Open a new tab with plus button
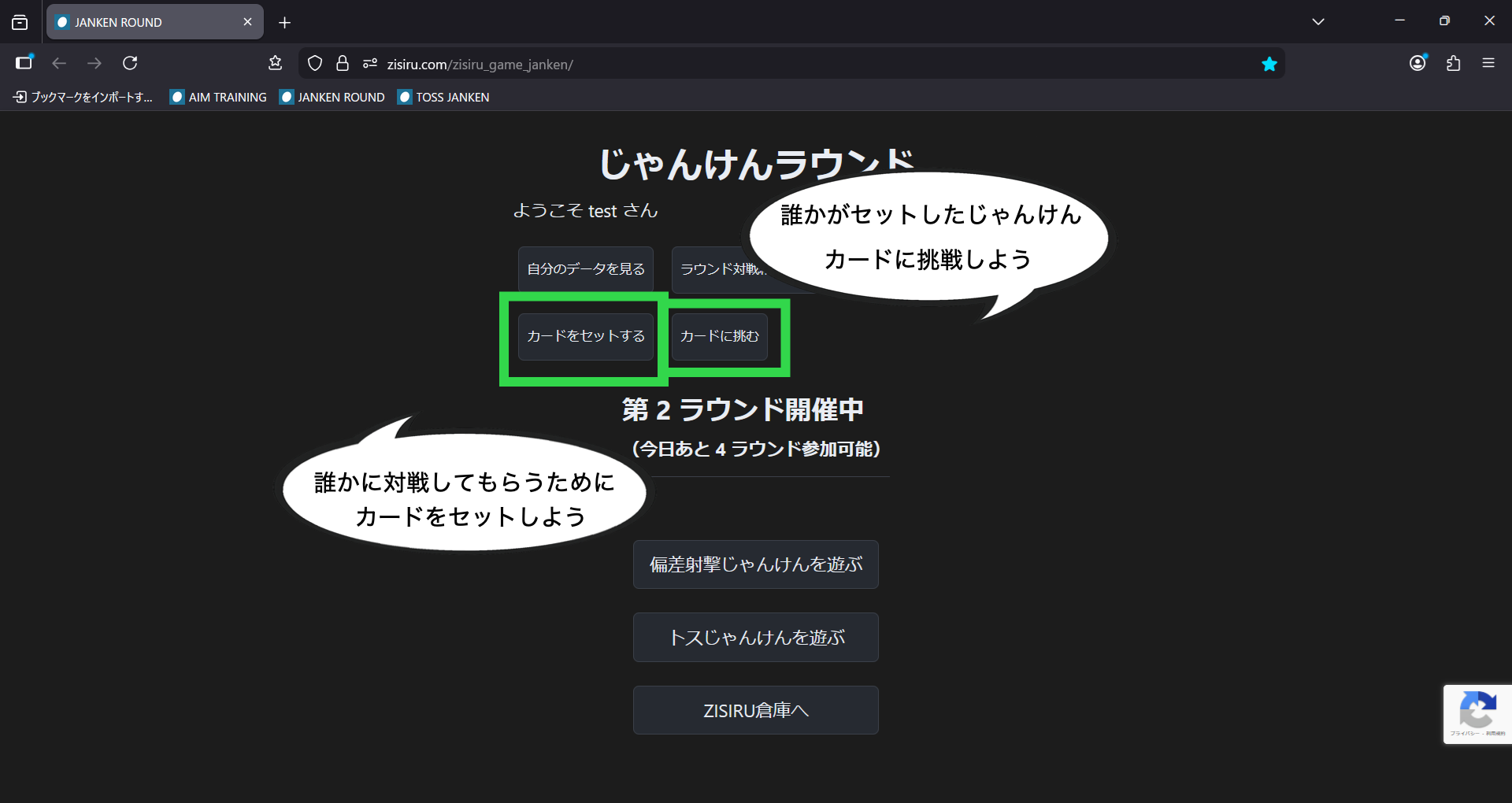1512x803 pixels. point(285,23)
